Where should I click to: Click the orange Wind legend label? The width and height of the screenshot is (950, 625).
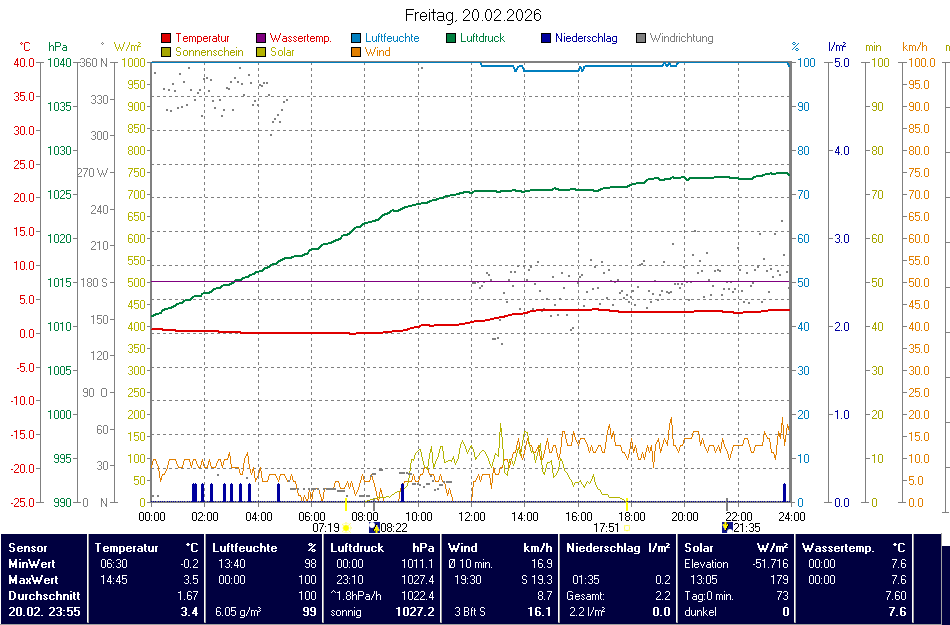point(378,51)
